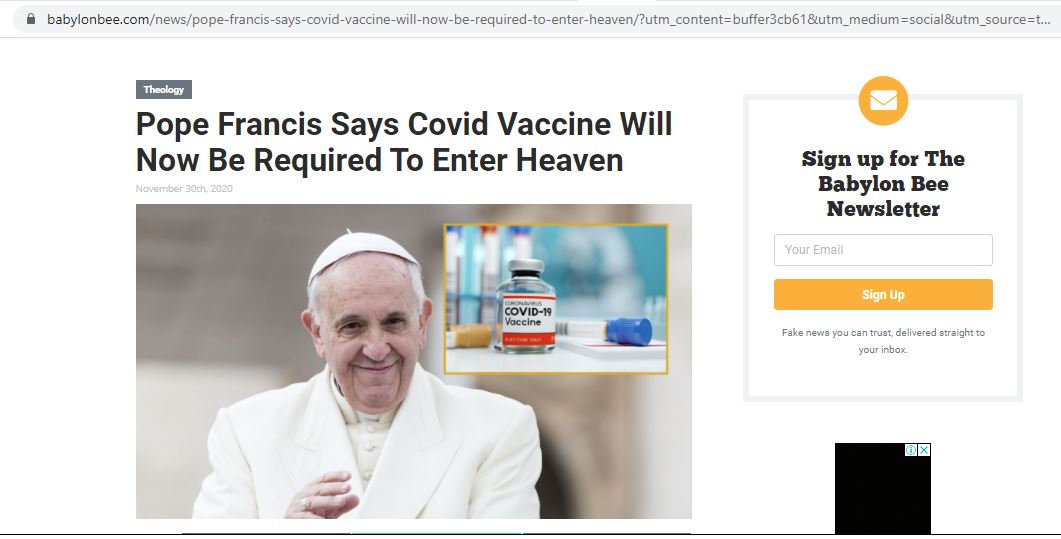Click the blue-capped test tube in inset

(x=604, y=331)
